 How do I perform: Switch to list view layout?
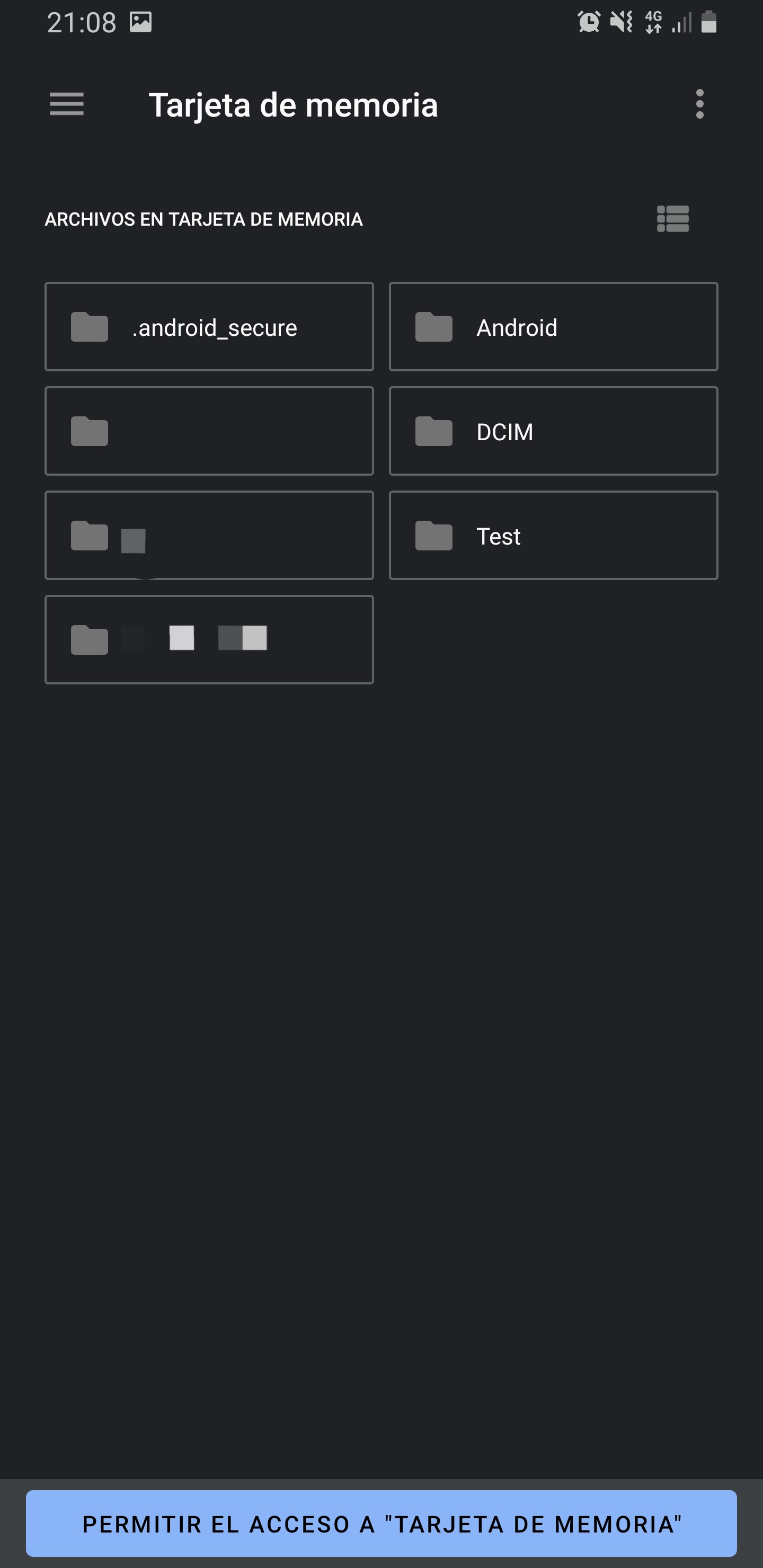pos(673,219)
